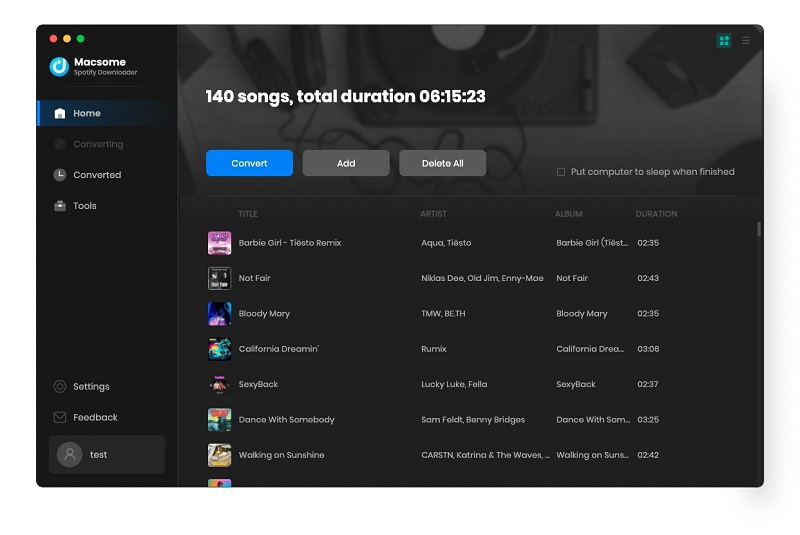Click artist Lucky Luke, Fella
Screen dimensions: 800x535
(x=454, y=385)
